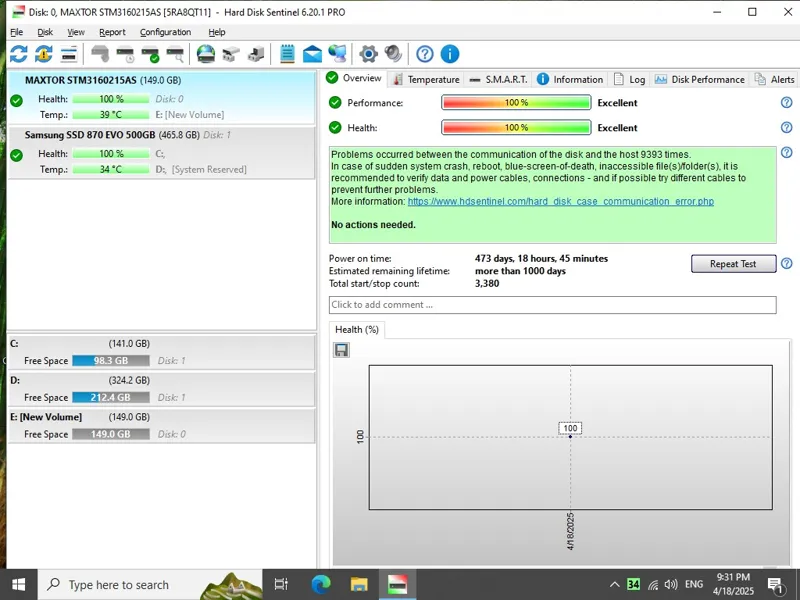Screen dimensions: 800x600
Task: Click the help icon next to Repeat Test
Action: click(x=786, y=263)
